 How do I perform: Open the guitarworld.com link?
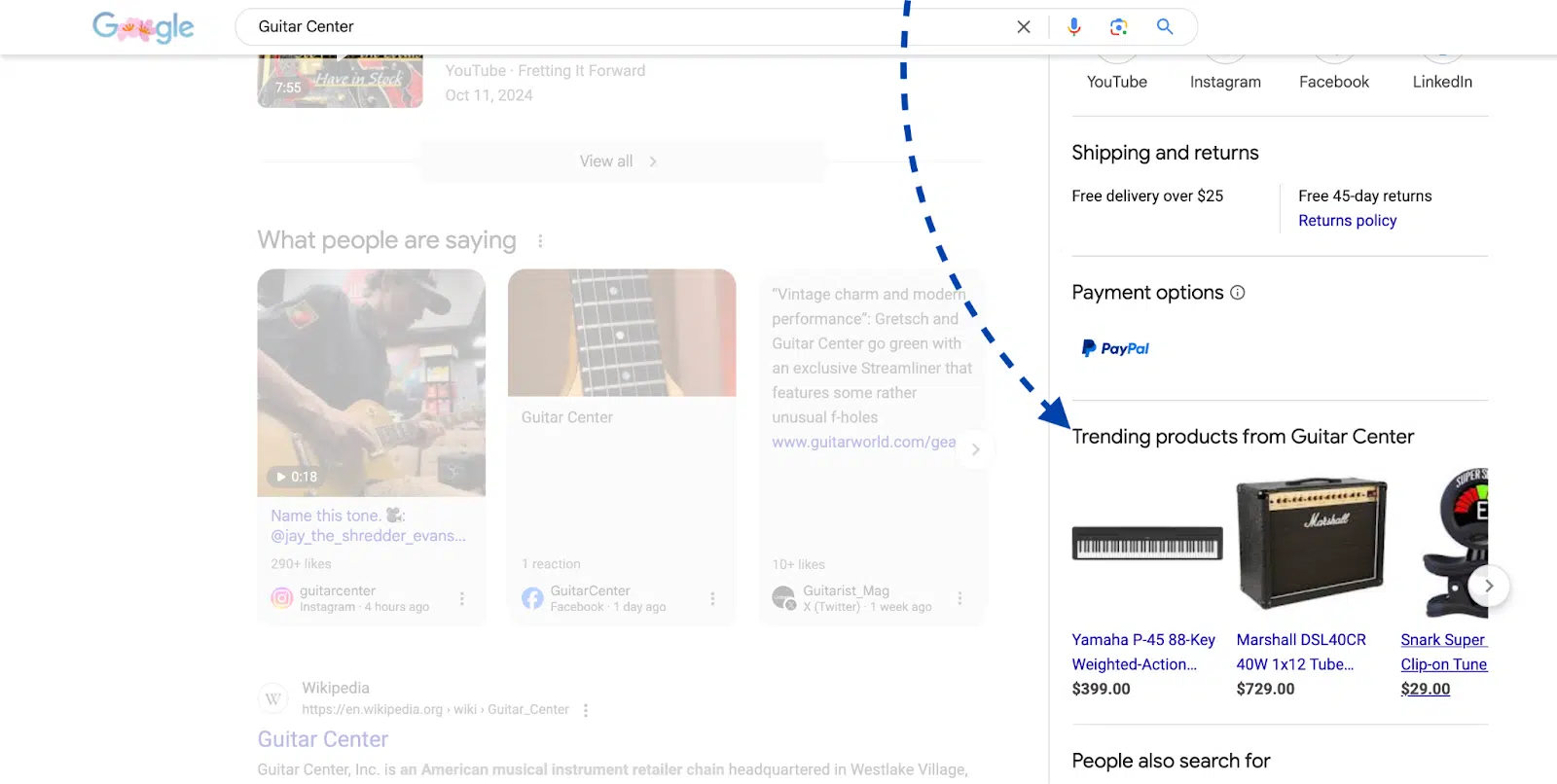pos(864,442)
